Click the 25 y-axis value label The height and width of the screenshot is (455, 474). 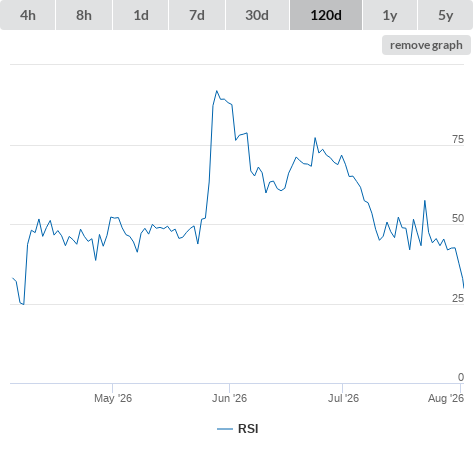coord(458,298)
